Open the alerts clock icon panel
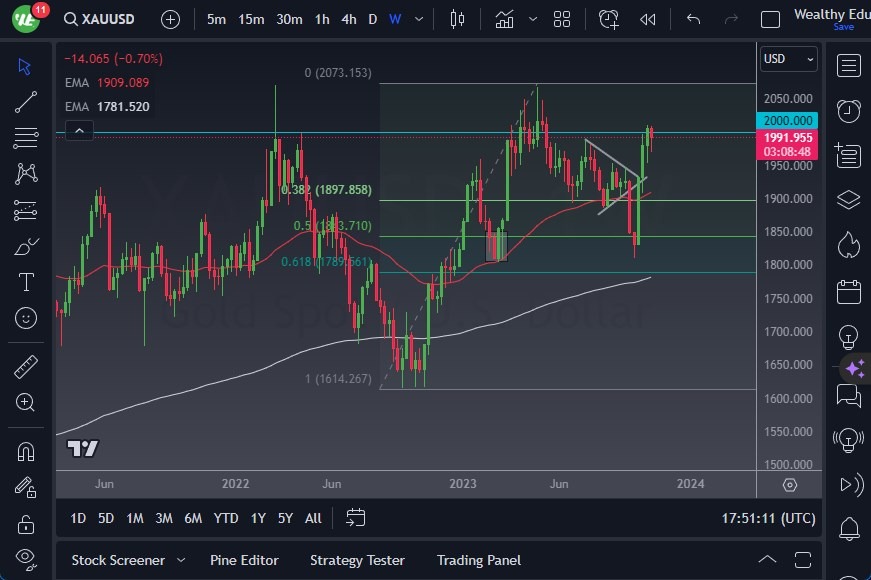 pos(848,110)
